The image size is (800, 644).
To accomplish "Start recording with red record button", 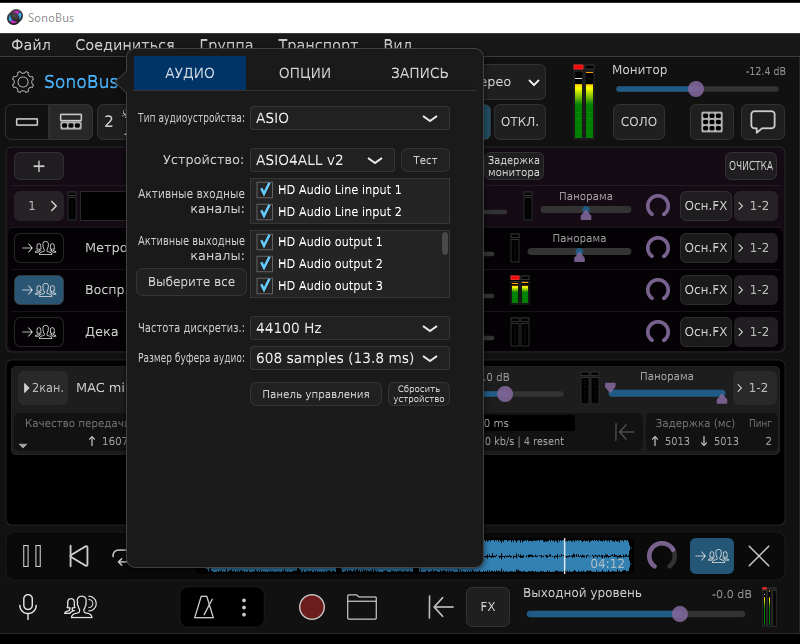I will pos(312,607).
